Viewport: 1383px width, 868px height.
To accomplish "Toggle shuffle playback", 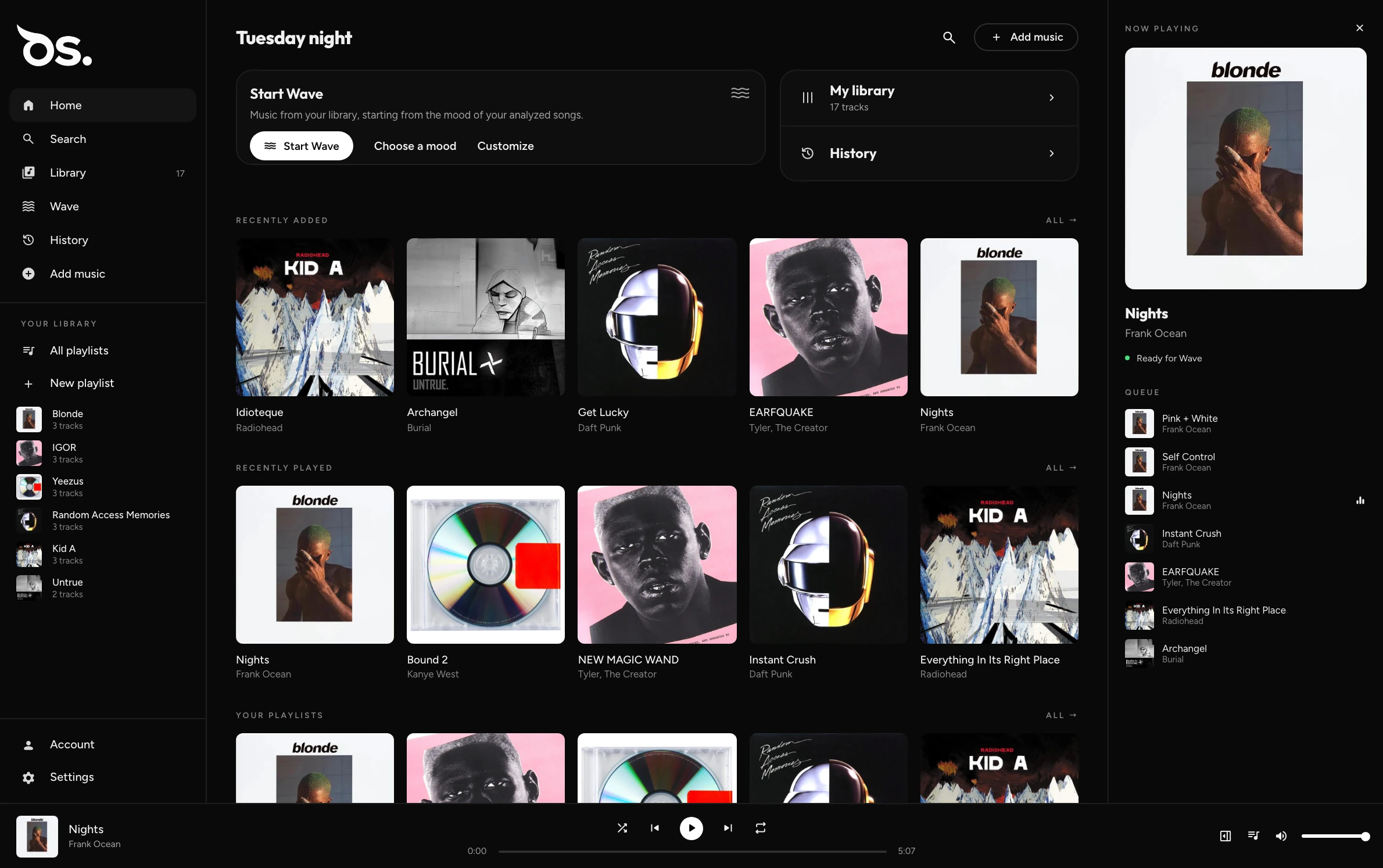I will [622, 828].
